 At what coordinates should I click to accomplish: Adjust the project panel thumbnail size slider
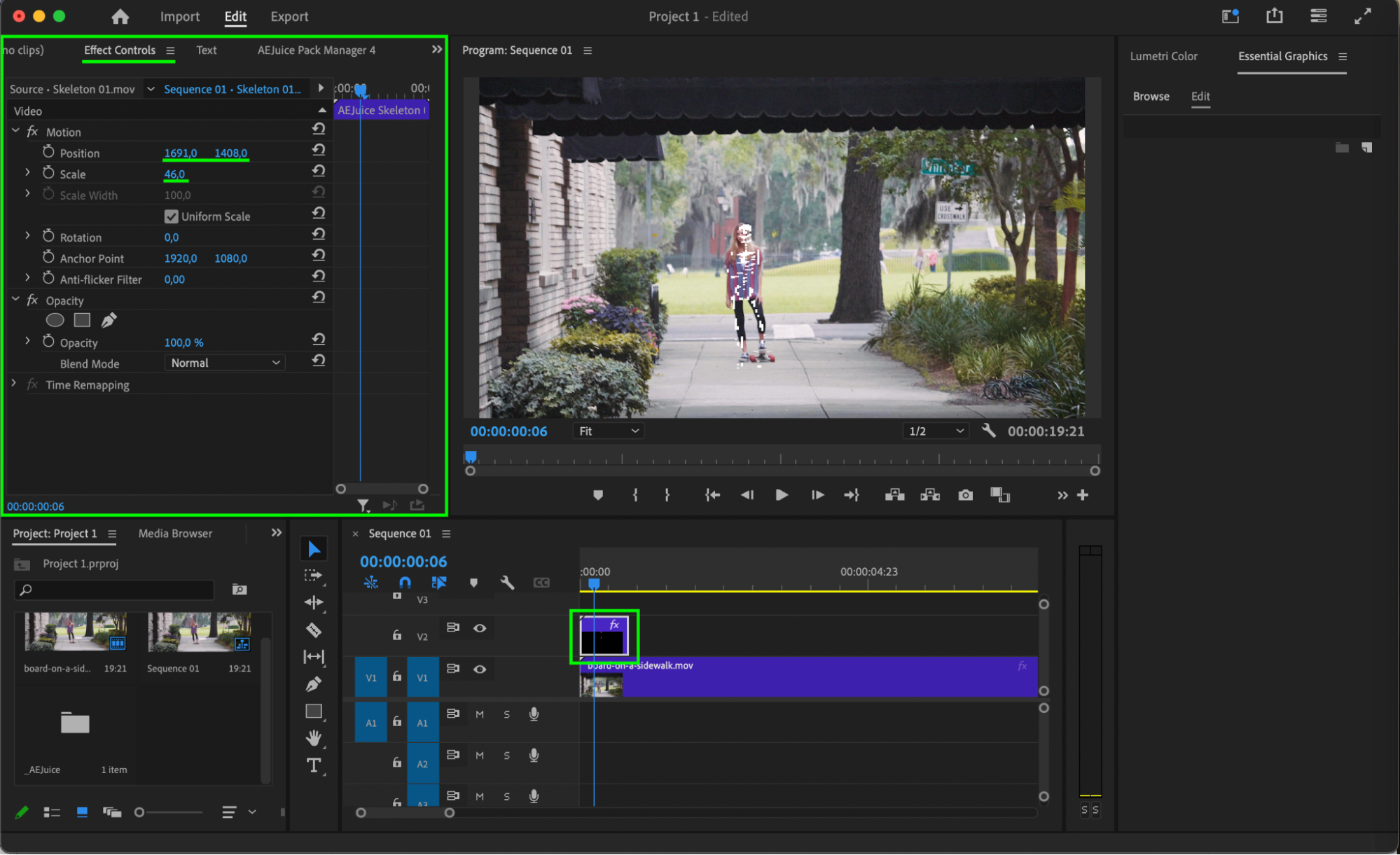(x=140, y=812)
